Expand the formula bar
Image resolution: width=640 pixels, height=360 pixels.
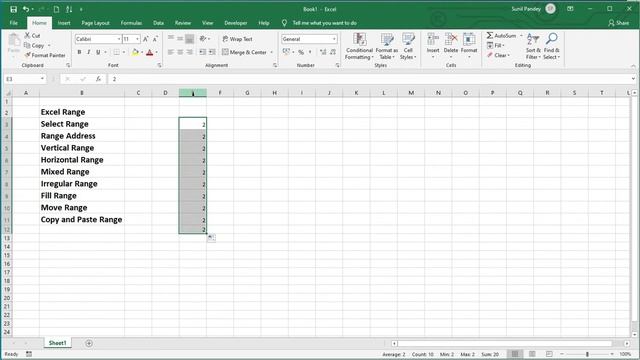(633, 79)
